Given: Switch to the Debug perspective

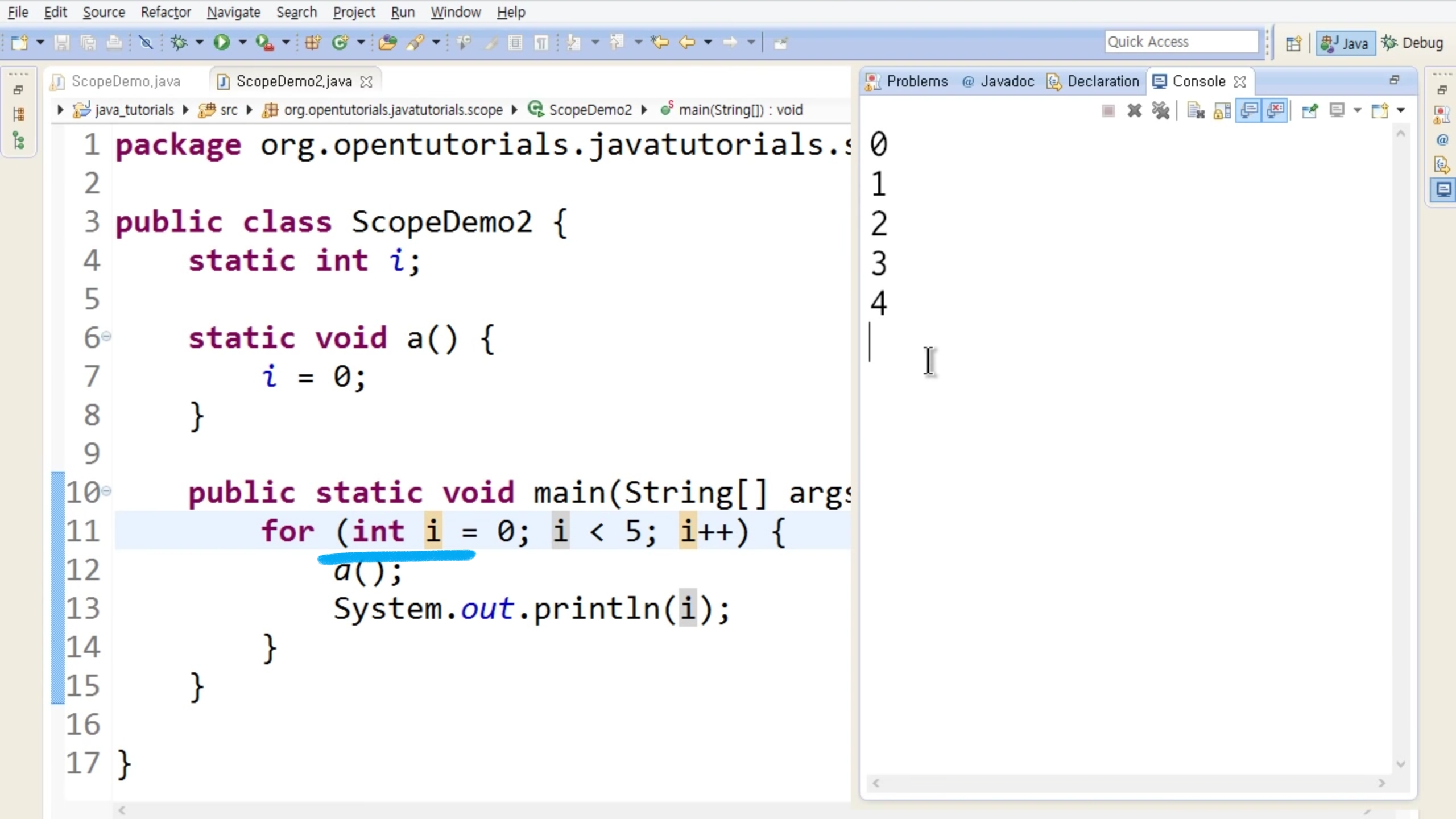Looking at the screenshot, I should [1412, 43].
